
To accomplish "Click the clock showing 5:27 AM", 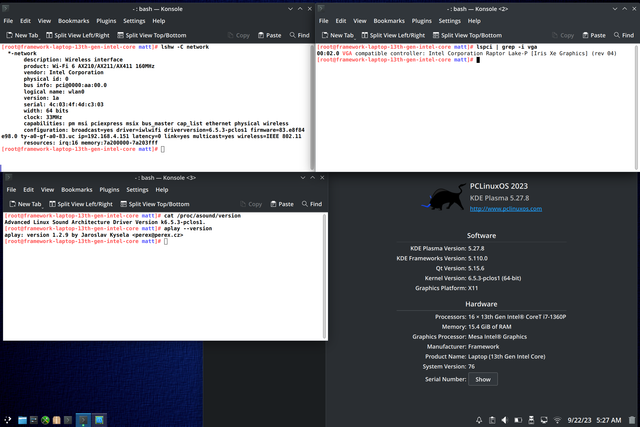I will [609, 420].
